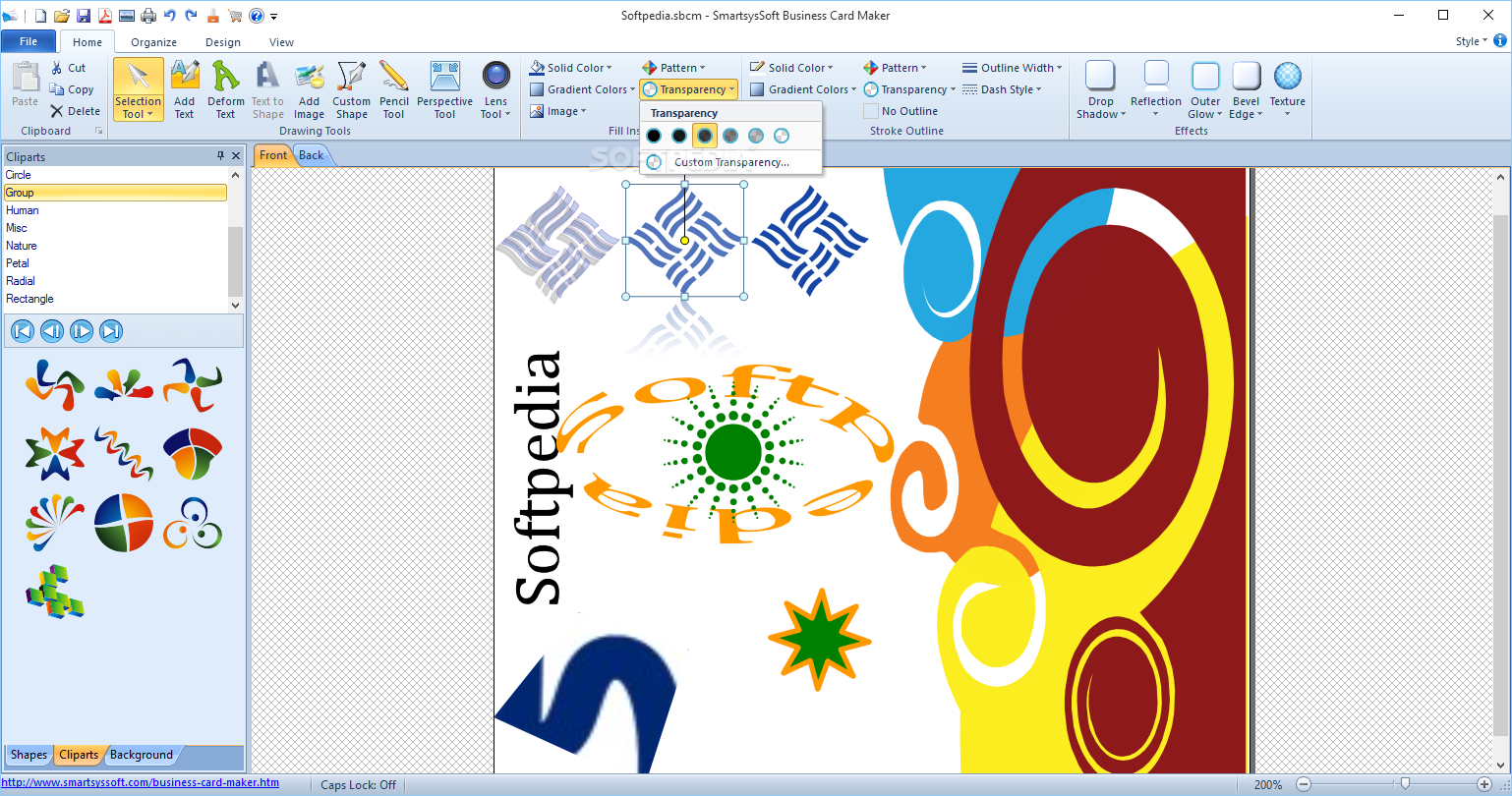
Task: Activate the Deform Text tool
Action: coord(226,89)
